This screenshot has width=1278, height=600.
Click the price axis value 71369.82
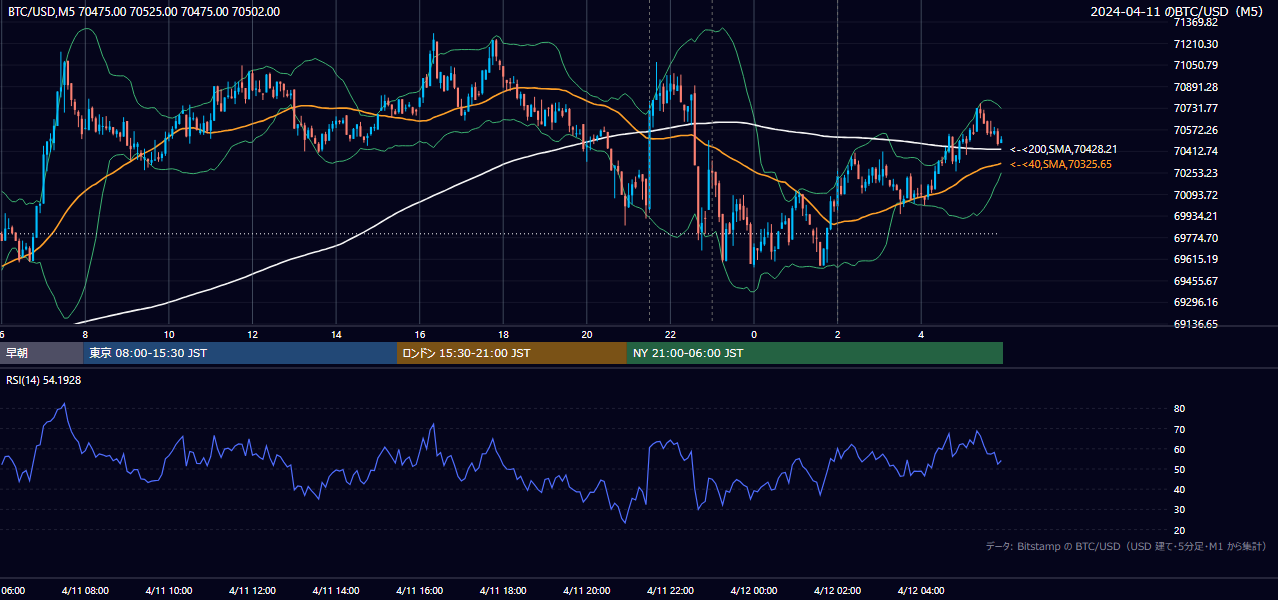(x=1195, y=23)
